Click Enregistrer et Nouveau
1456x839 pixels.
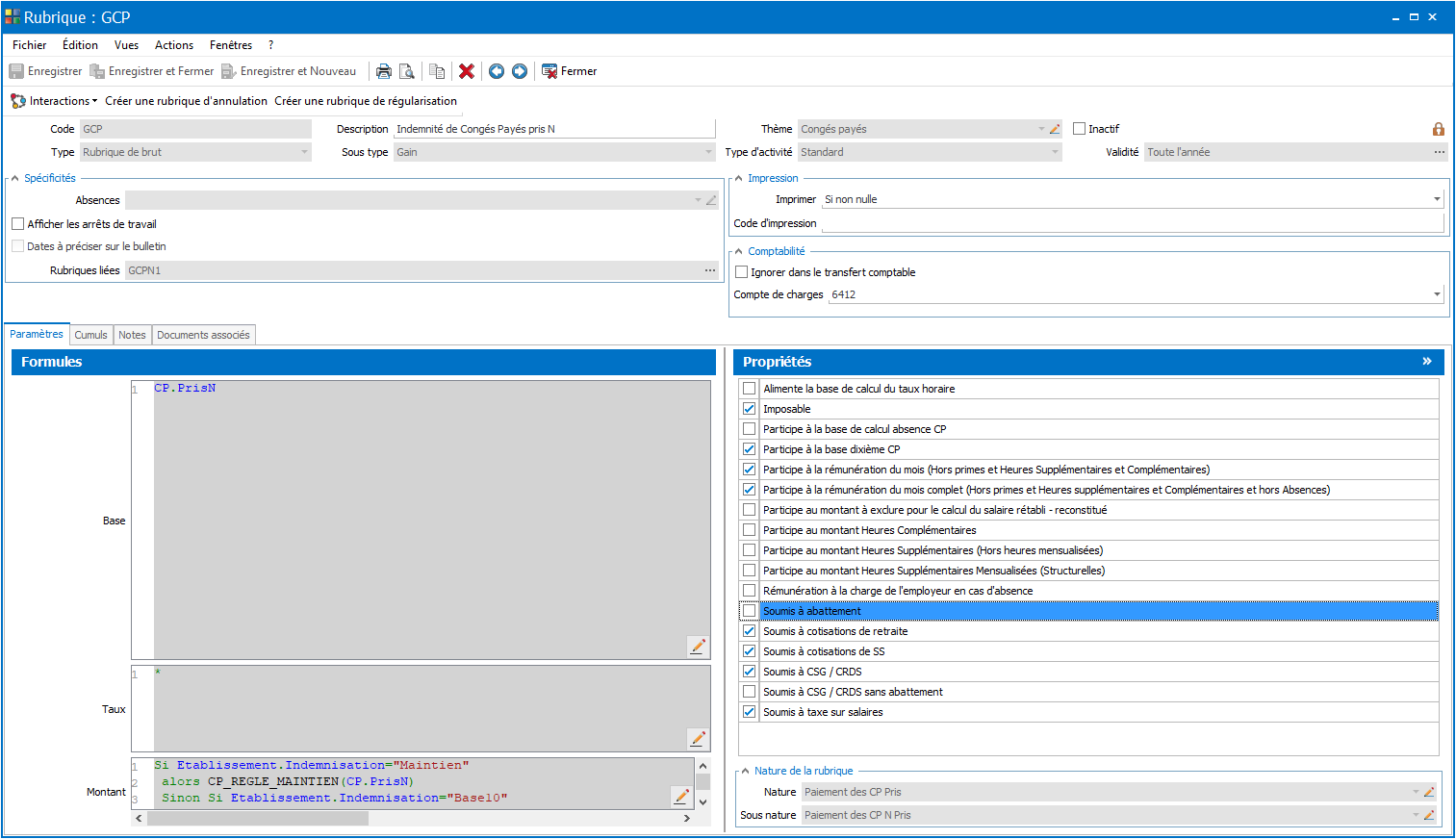click(289, 71)
